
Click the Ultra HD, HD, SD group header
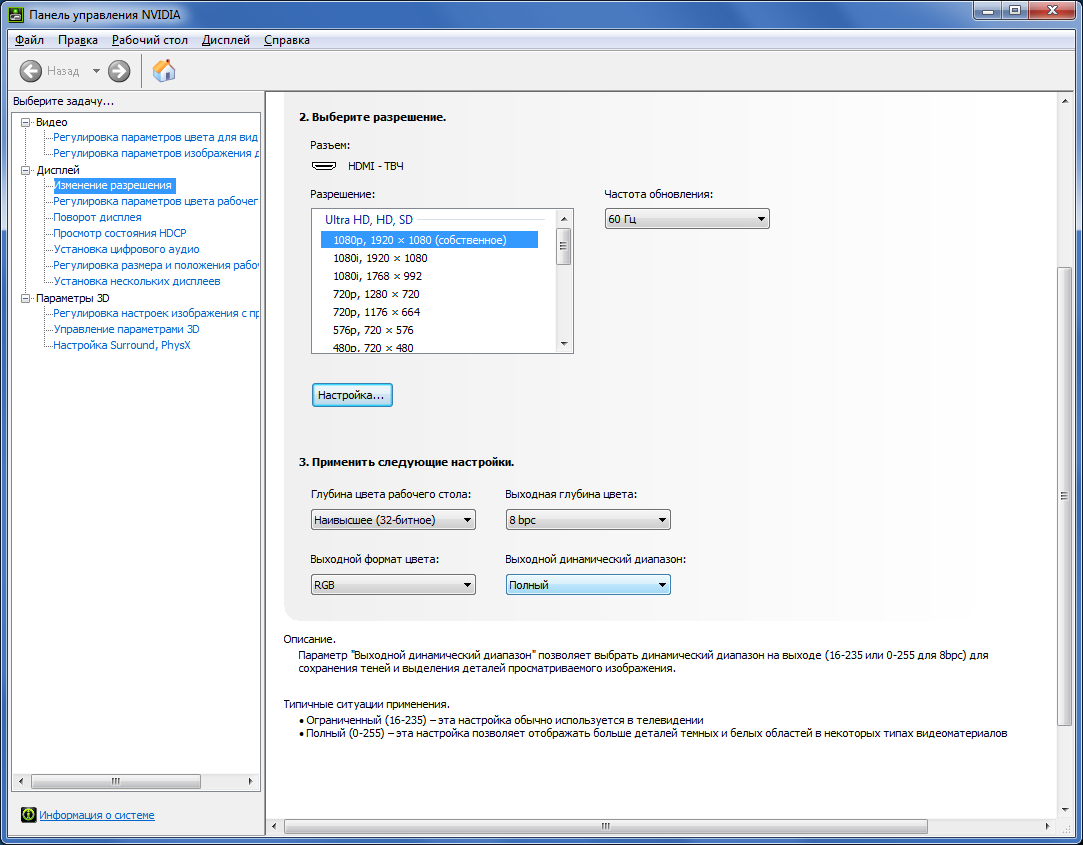pyautogui.click(x=369, y=220)
